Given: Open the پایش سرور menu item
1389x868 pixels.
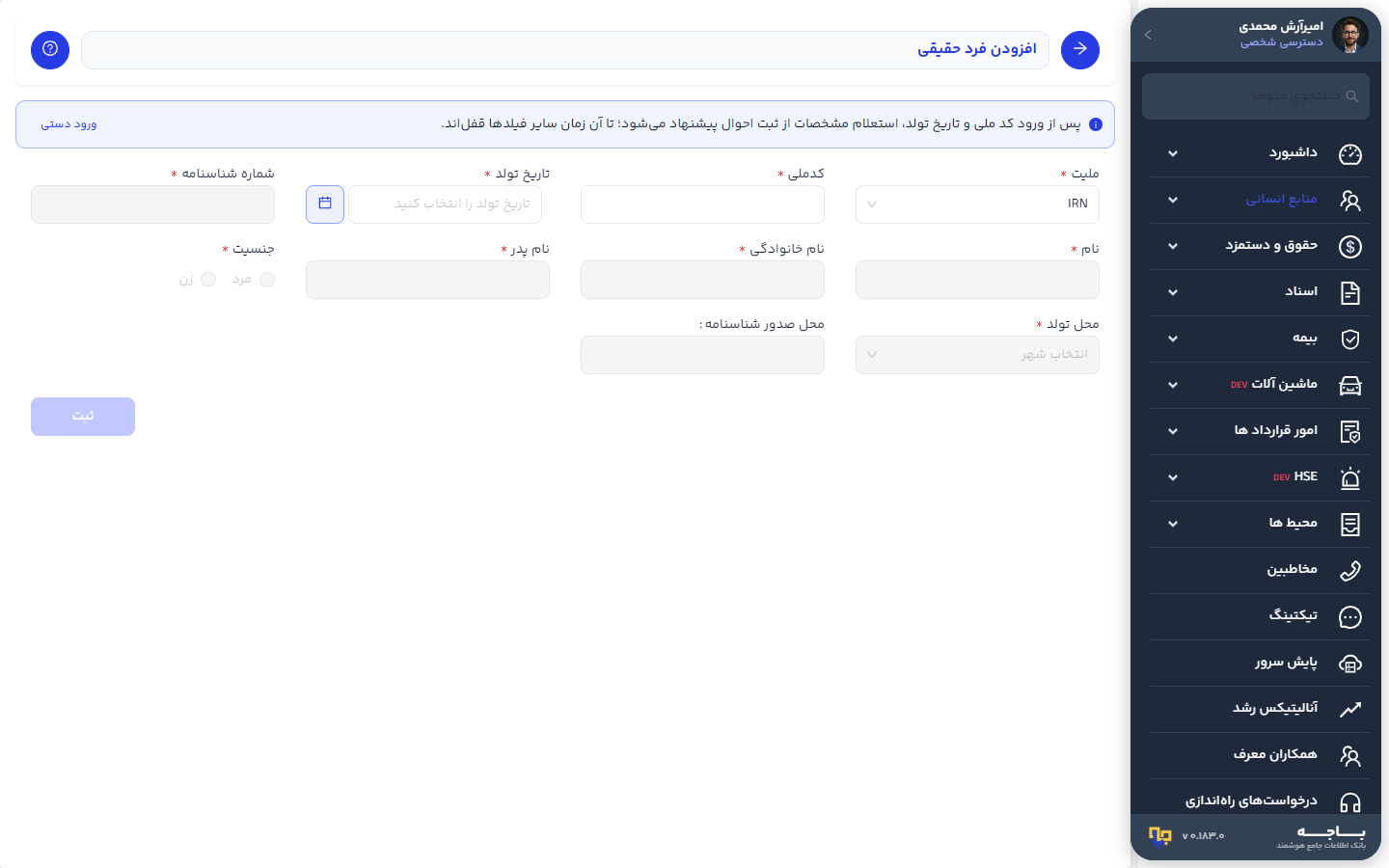Looking at the screenshot, I should pyautogui.click(x=1260, y=664).
